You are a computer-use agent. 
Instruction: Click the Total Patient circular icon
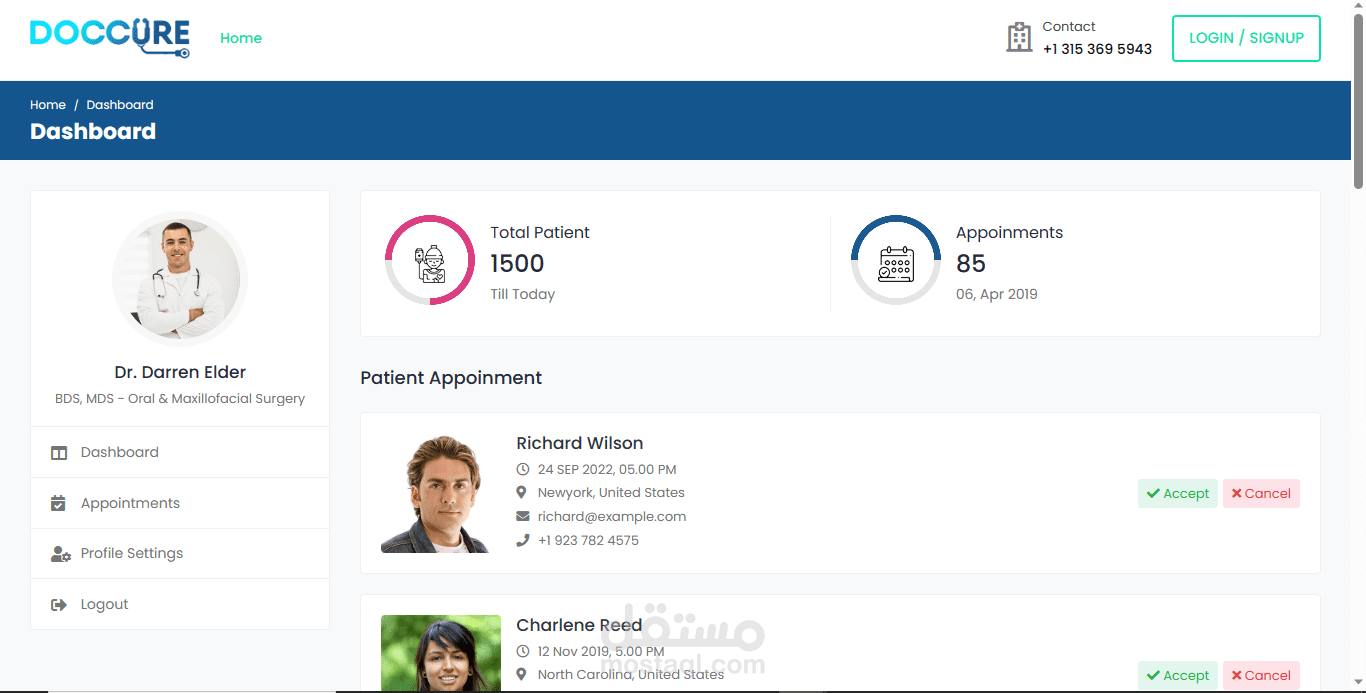click(x=430, y=261)
